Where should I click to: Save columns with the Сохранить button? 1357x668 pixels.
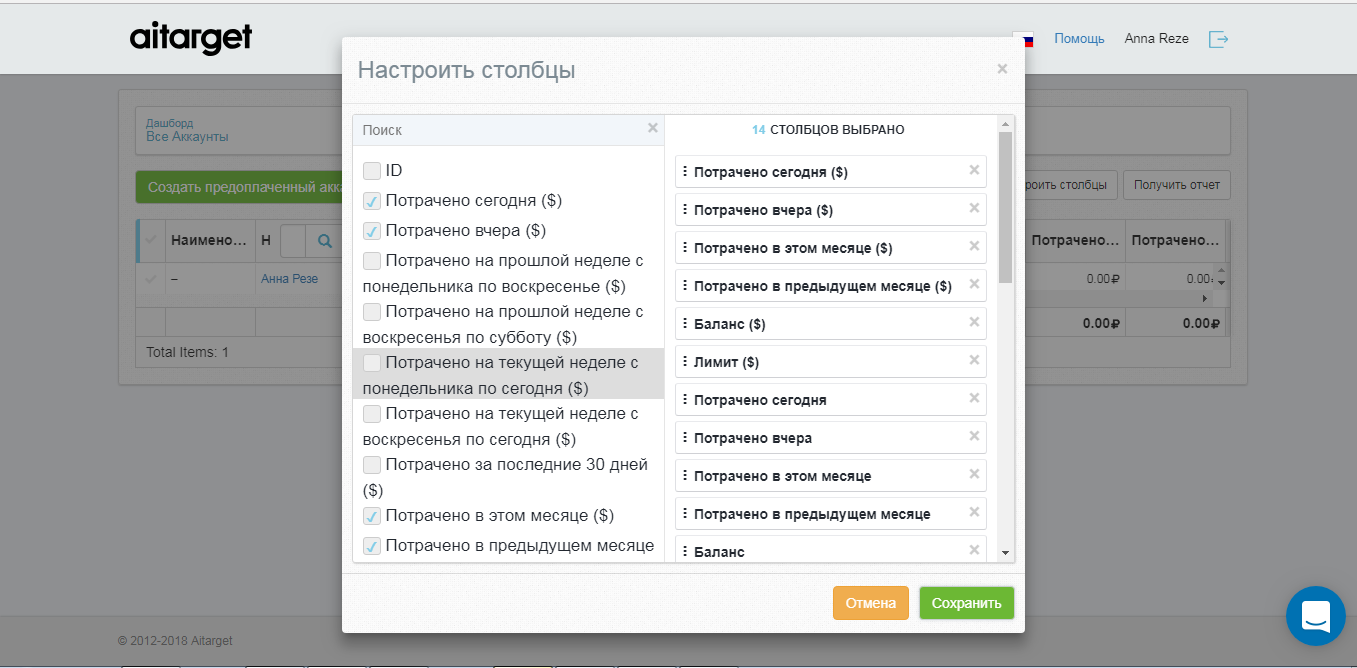pos(966,603)
